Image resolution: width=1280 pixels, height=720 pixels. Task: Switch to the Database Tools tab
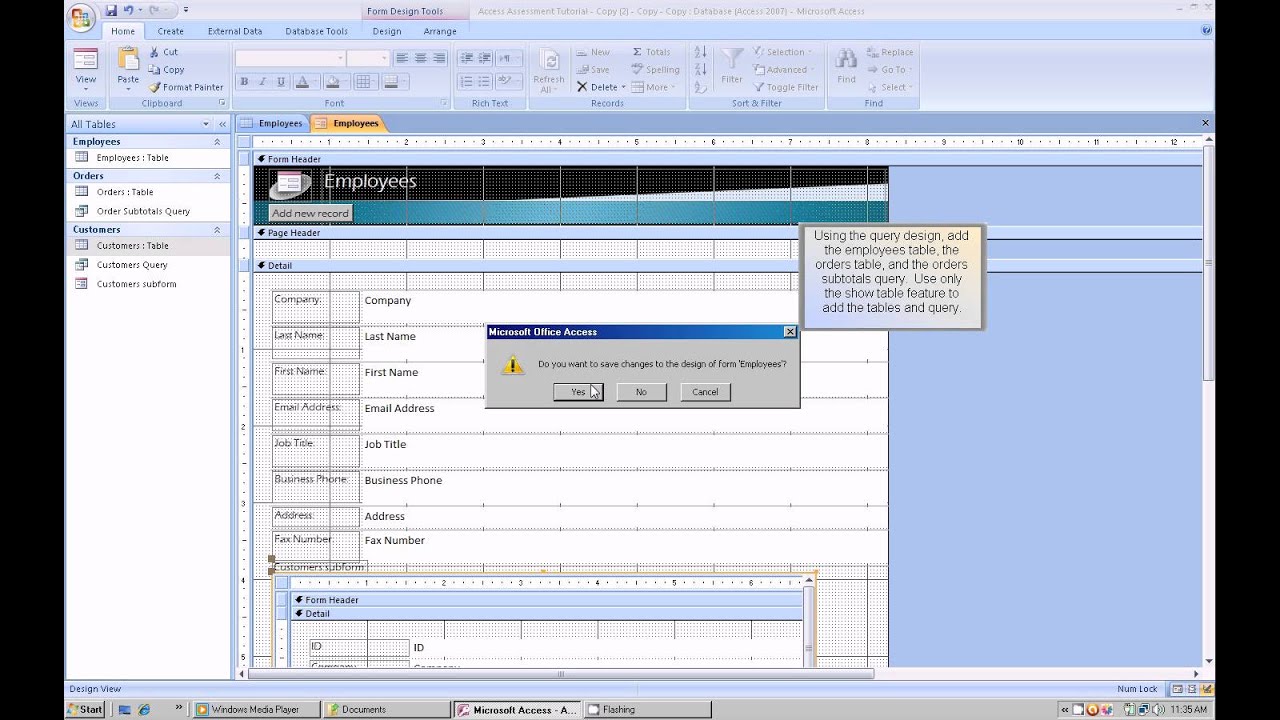coord(316,31)
